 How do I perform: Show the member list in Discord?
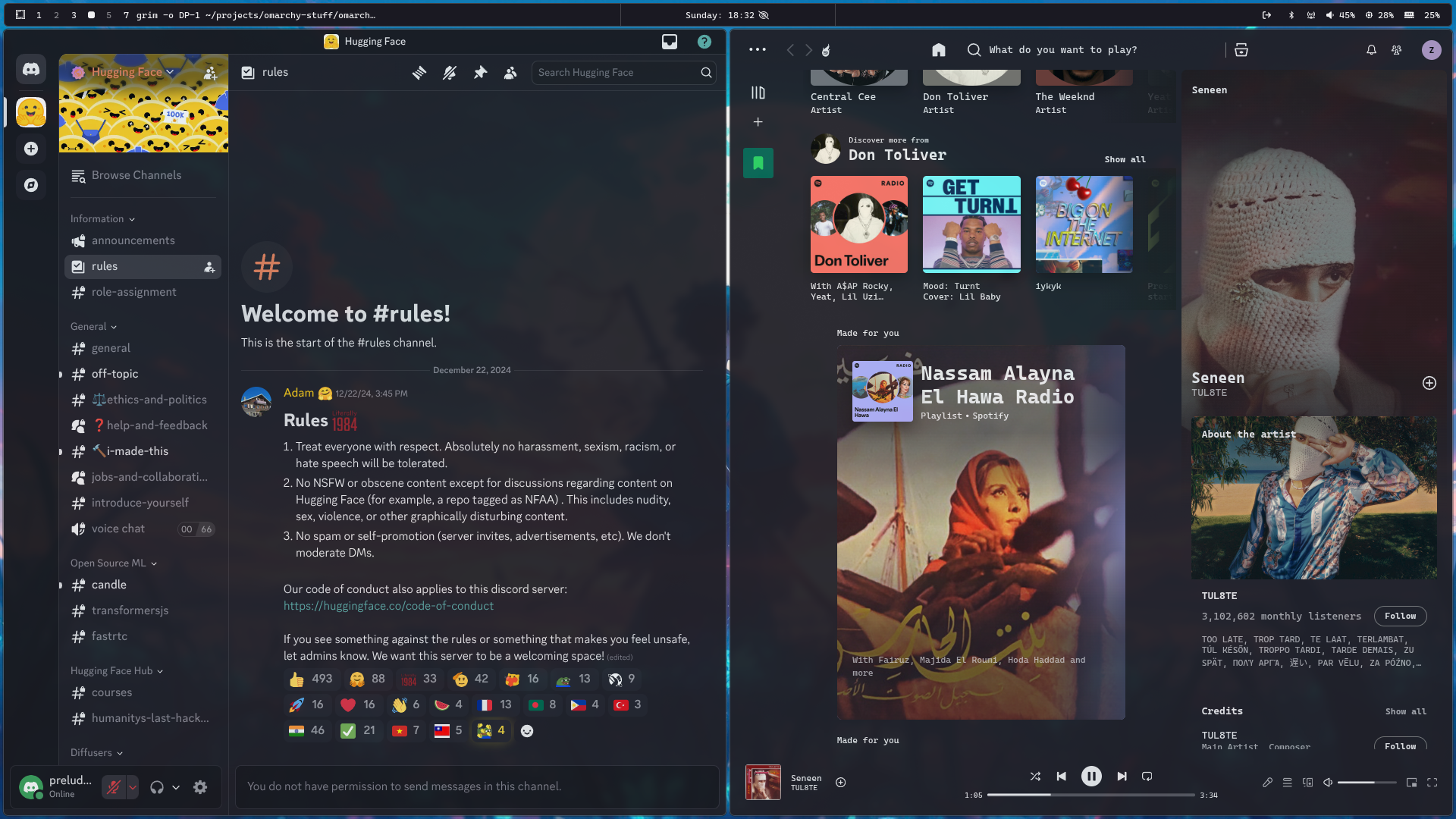(510, 73)
